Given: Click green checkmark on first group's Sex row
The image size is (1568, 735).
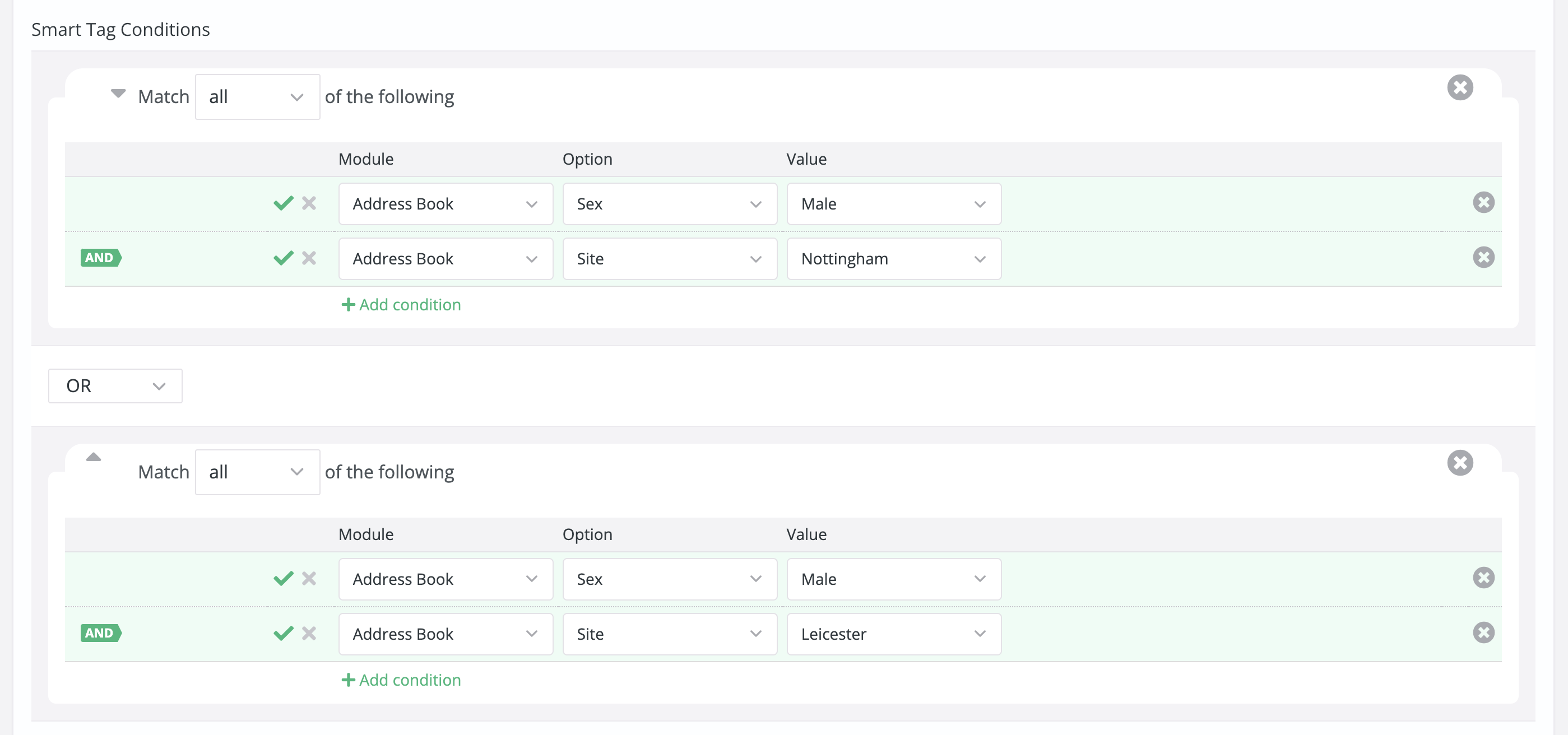Looking at the screenshot, I should tap(284, 203).
